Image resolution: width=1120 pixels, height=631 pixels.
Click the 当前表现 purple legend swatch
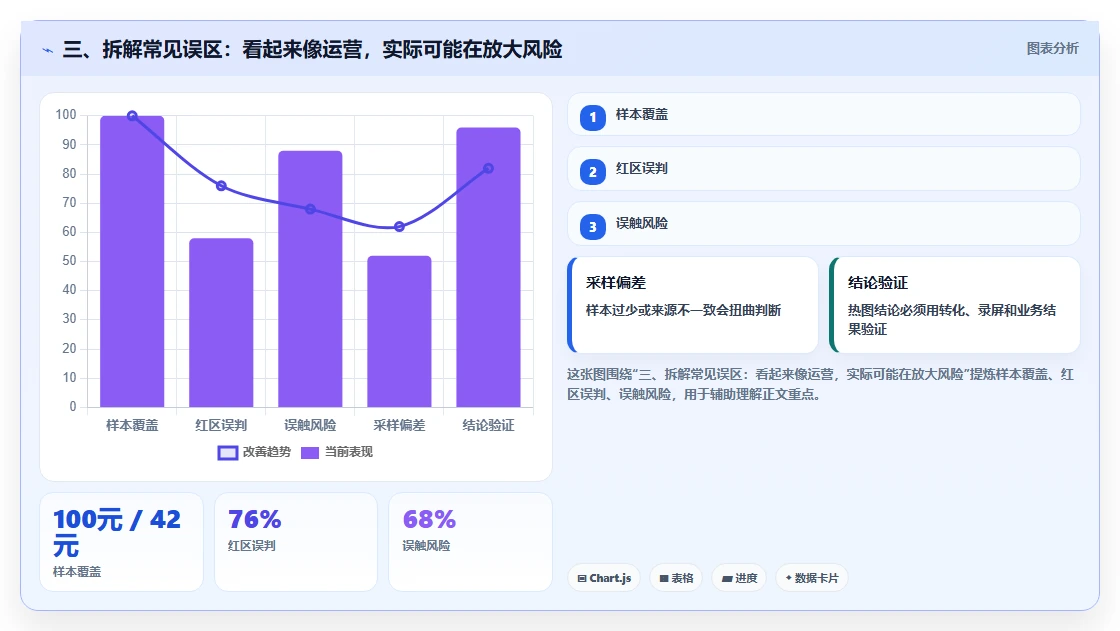point(309,453)
